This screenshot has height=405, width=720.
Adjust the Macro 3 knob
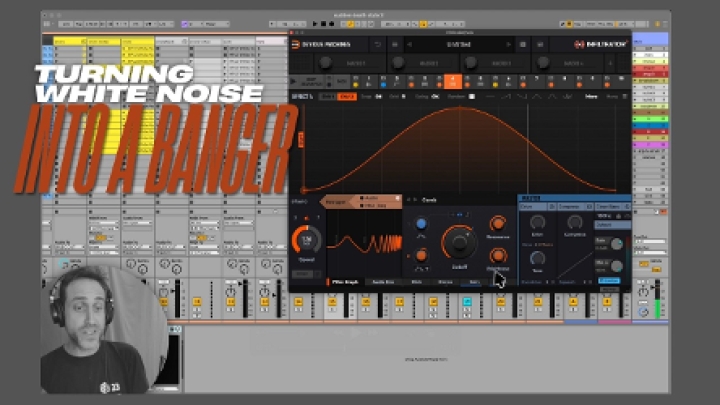pos(470,63)
